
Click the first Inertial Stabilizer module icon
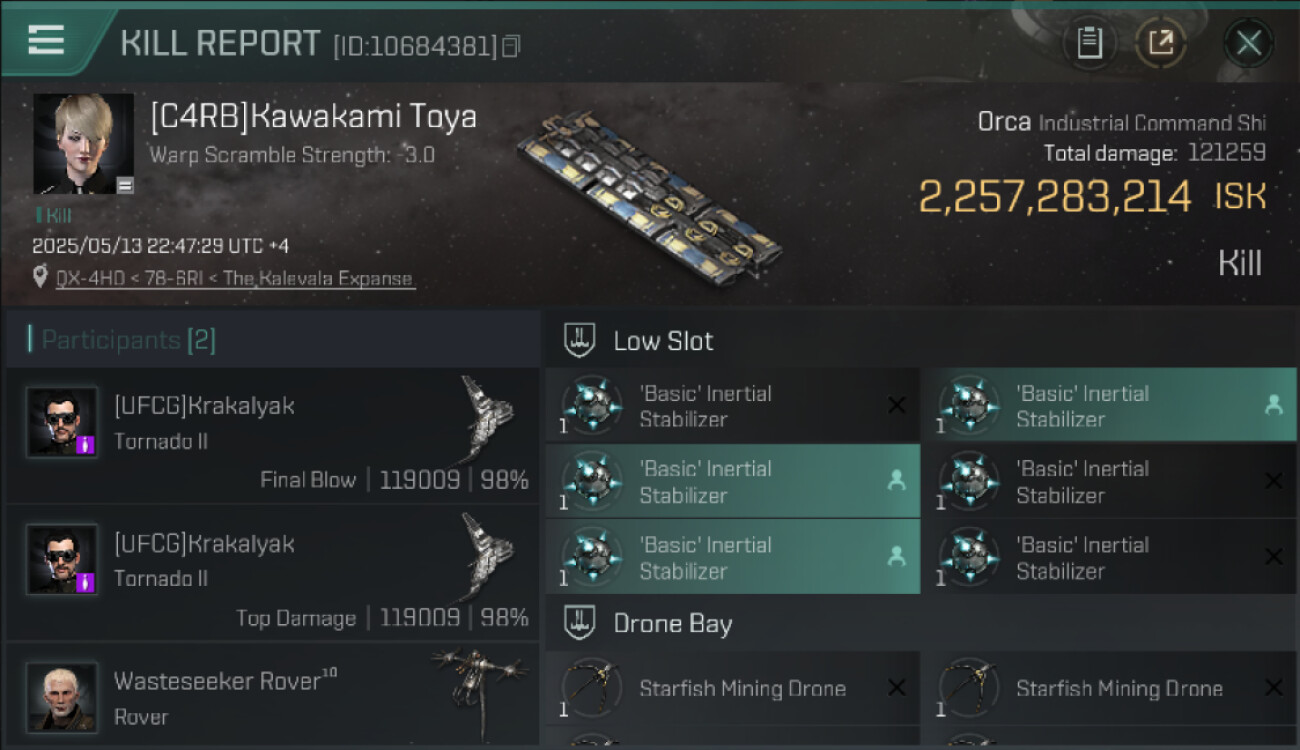(592, 405)
